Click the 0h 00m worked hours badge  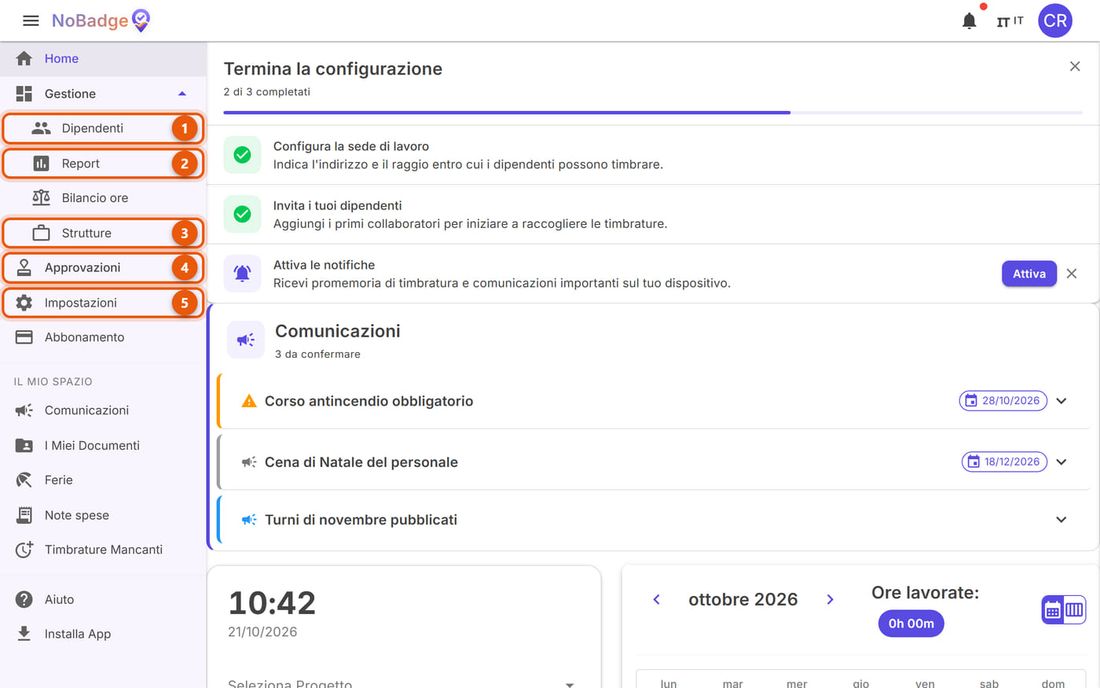[x=911, y=623]
